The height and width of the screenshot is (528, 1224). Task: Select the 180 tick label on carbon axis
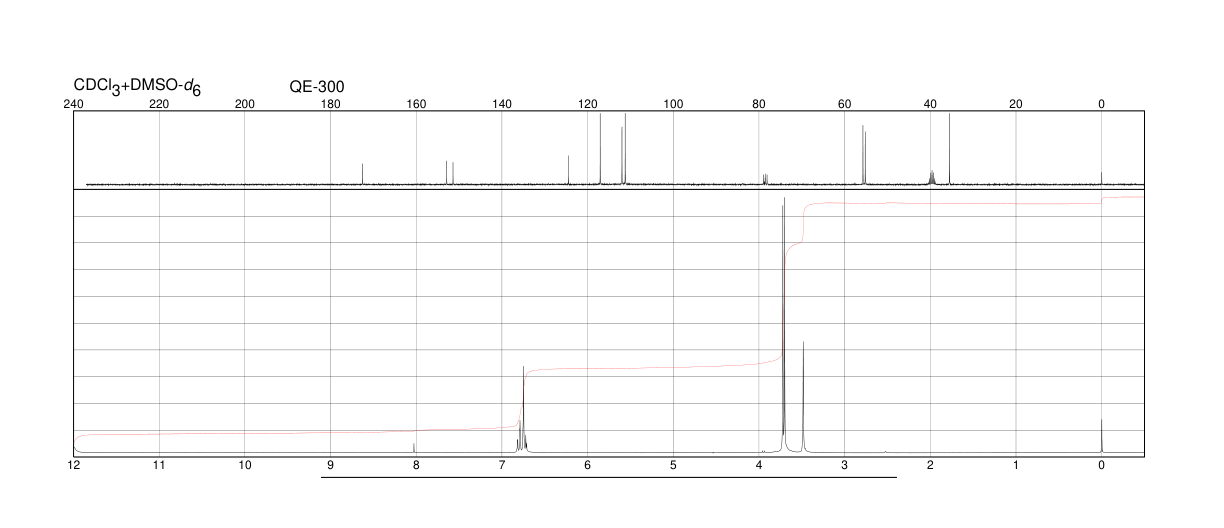(x=330, y=104)
